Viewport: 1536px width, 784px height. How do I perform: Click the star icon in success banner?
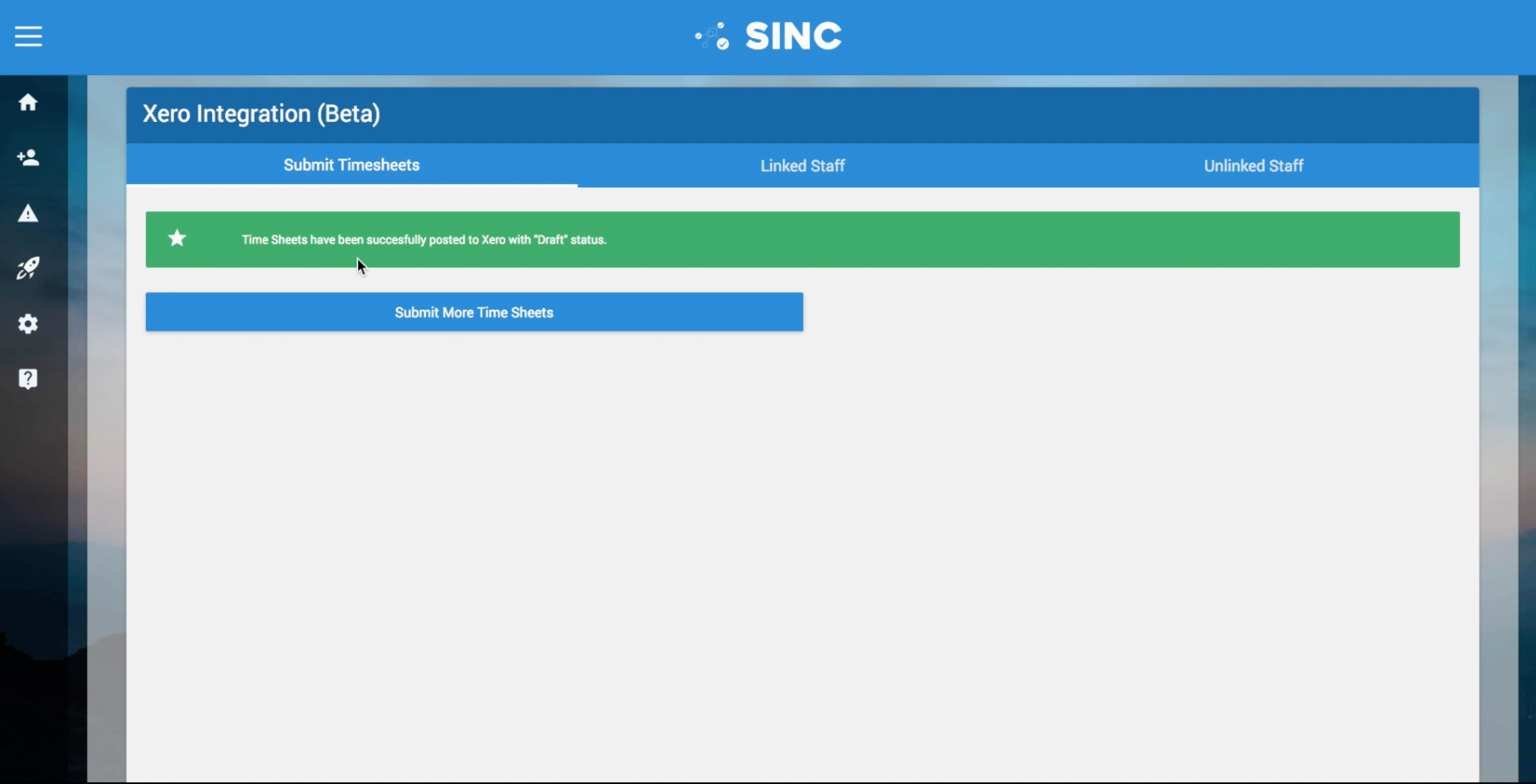pyautogui.click(x=177, y=239)
